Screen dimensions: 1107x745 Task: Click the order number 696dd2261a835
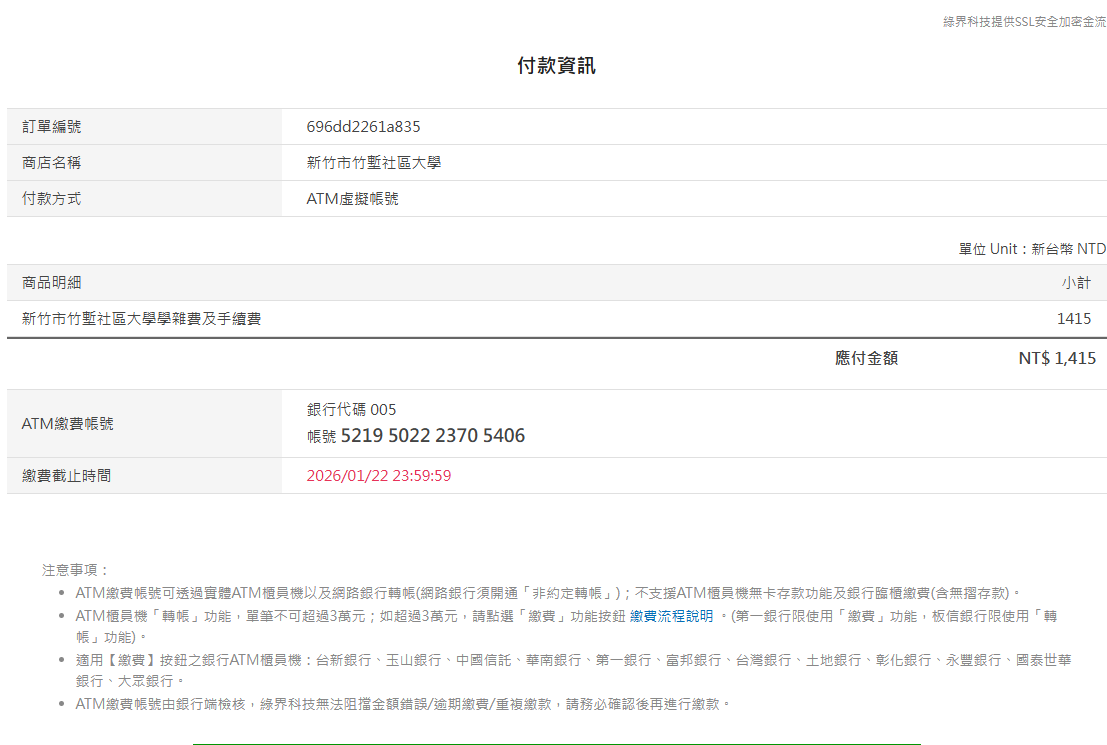coord(363,127)
